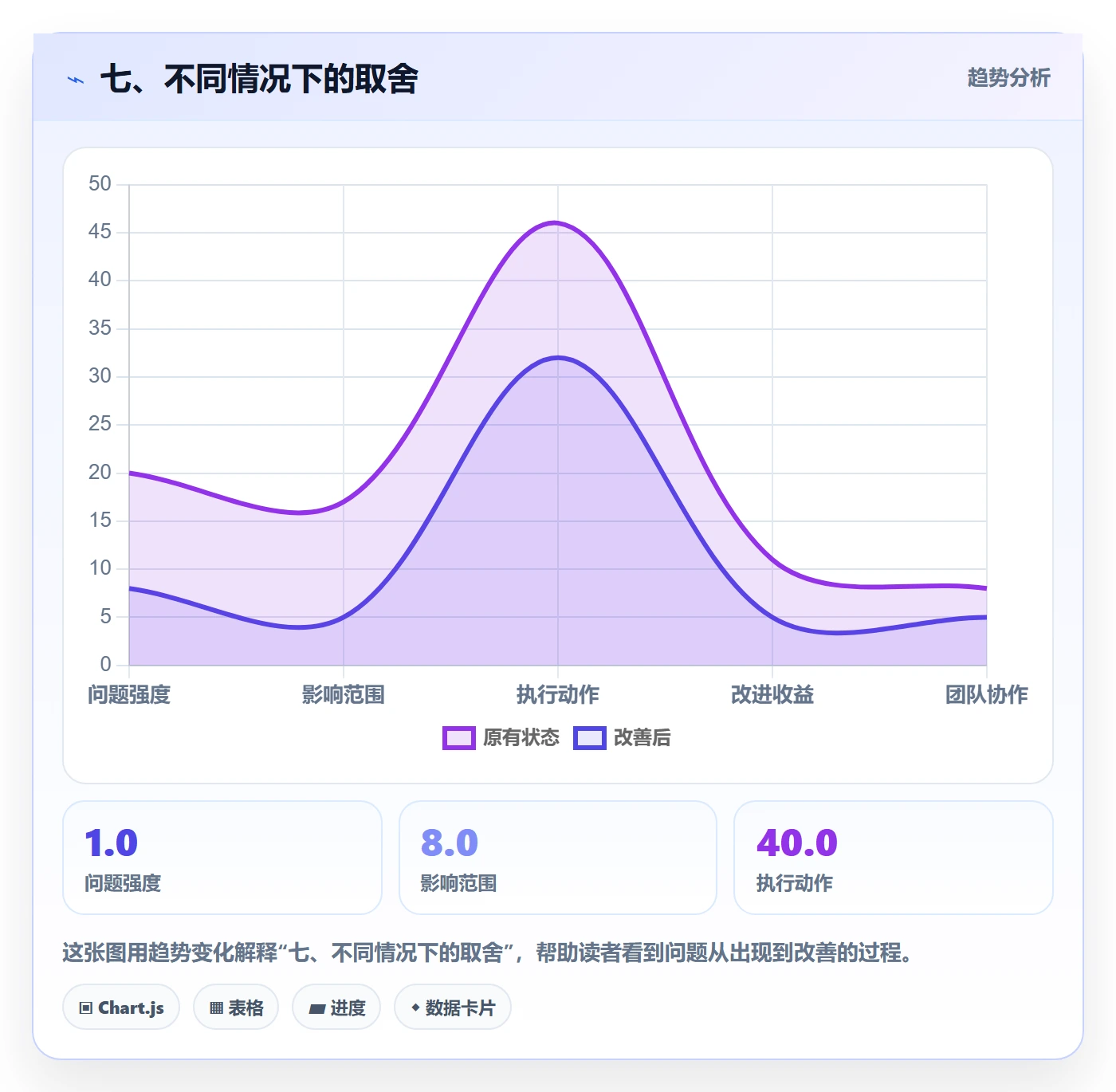The height and width of the screenshot is (1092, 1116).
Task: Click the 影响范围 x-axis label
Action: pos(344,695)
